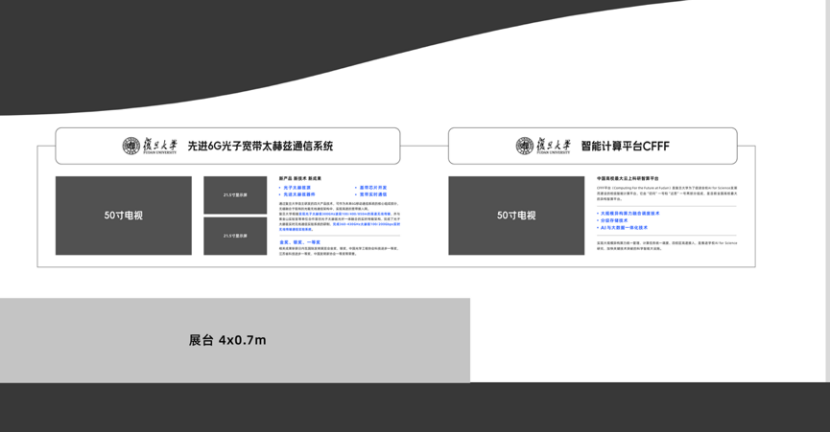Select the title '先进6G光子宽带太赫兹通信系统'
Viewport: 830px width, 432px height.
(x=260, y=146)
